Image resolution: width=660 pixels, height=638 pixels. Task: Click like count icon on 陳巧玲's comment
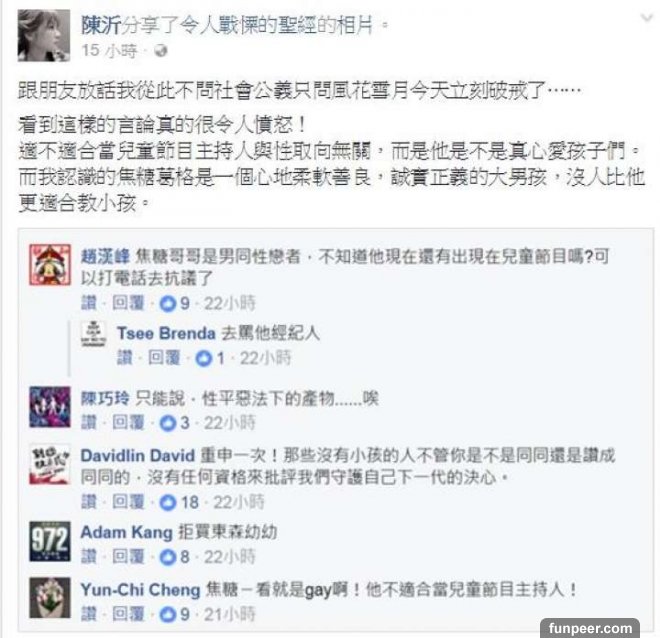(x=168, y=423)
